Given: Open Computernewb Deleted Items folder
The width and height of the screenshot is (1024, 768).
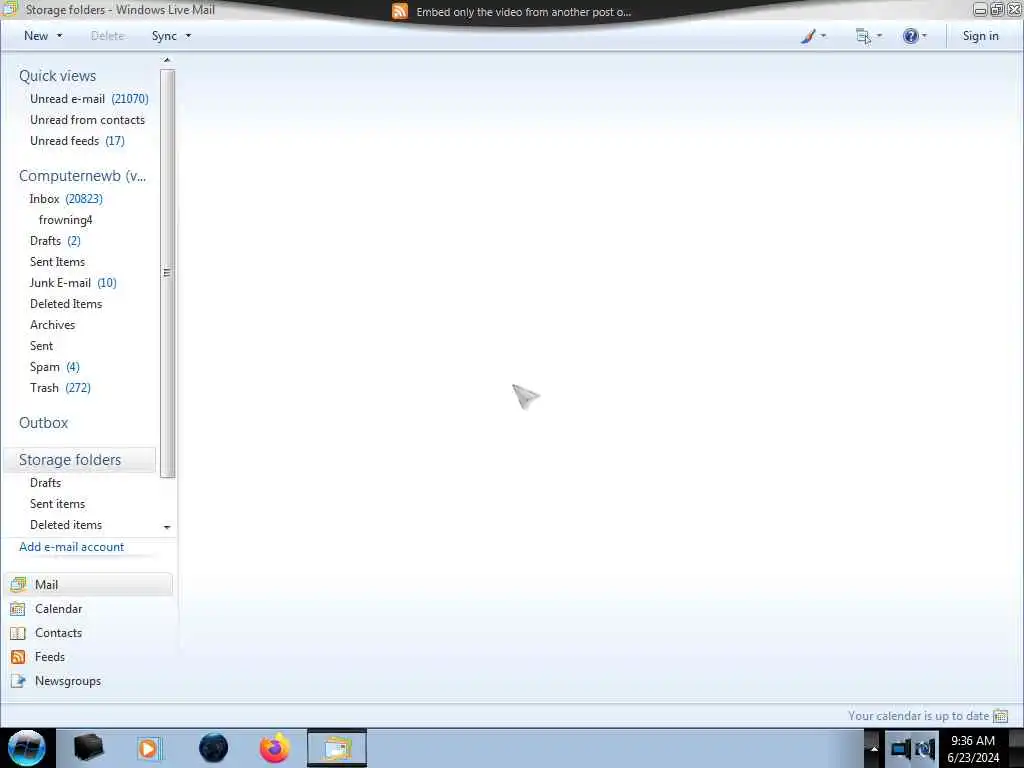Looking at the screenshot, I should click(x=66, y=304).
